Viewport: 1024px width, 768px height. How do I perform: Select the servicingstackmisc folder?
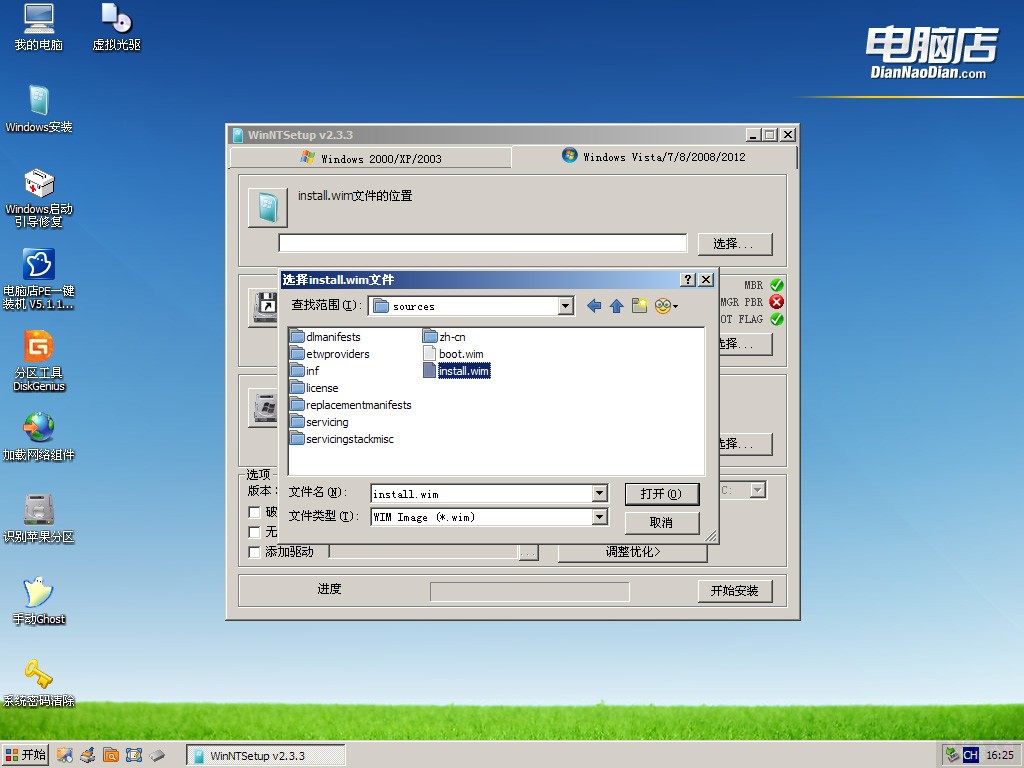(342, 439)
